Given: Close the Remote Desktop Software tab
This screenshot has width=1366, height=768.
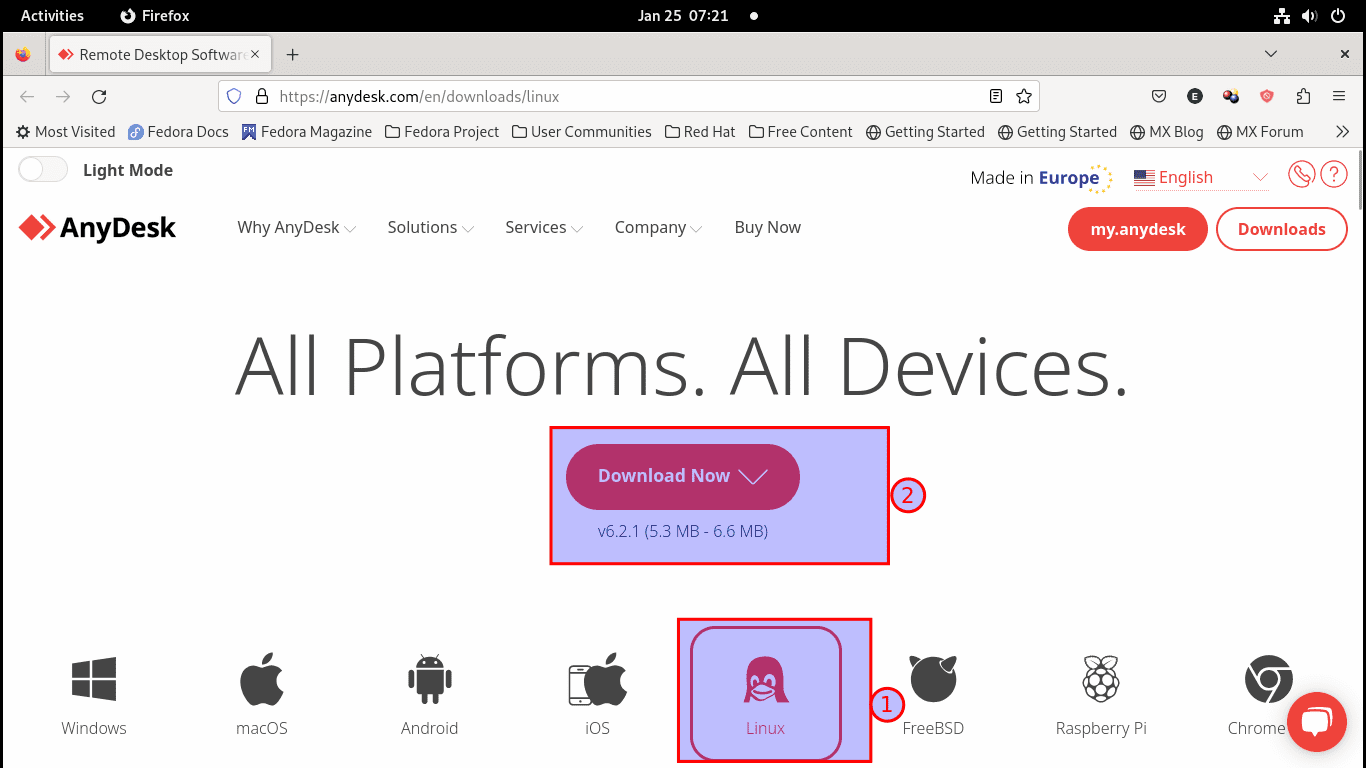Looking at the screenshot, I should pos(256,55).
